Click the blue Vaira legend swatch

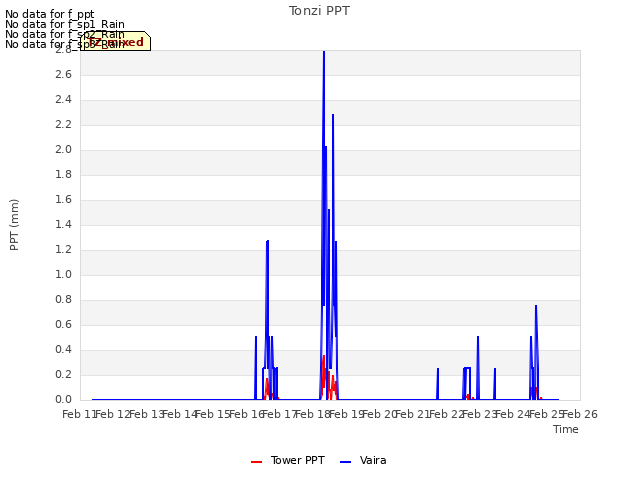click(x=345, y=462)
